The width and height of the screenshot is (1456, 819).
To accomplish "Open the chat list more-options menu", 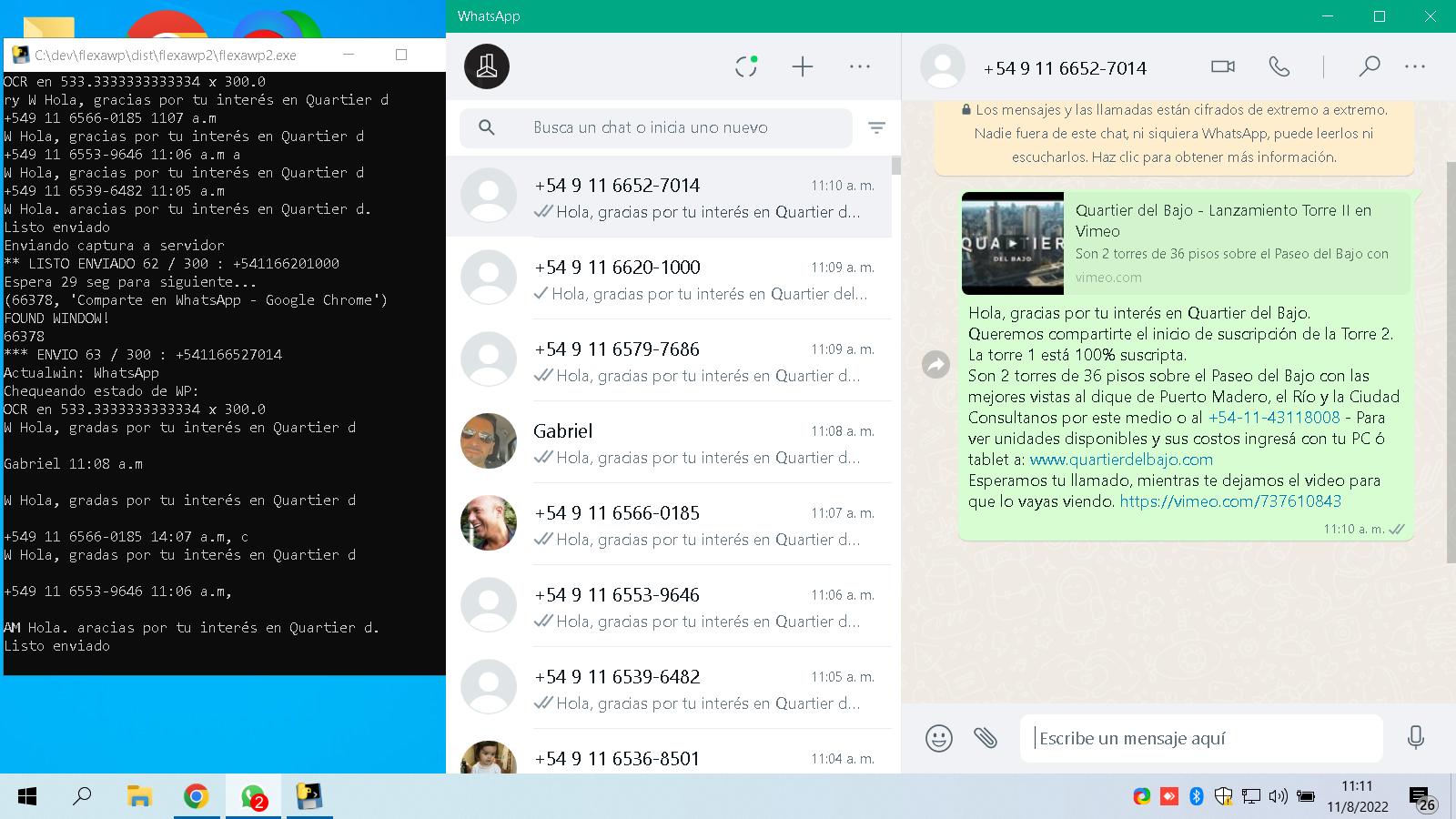I will point(860,66).
